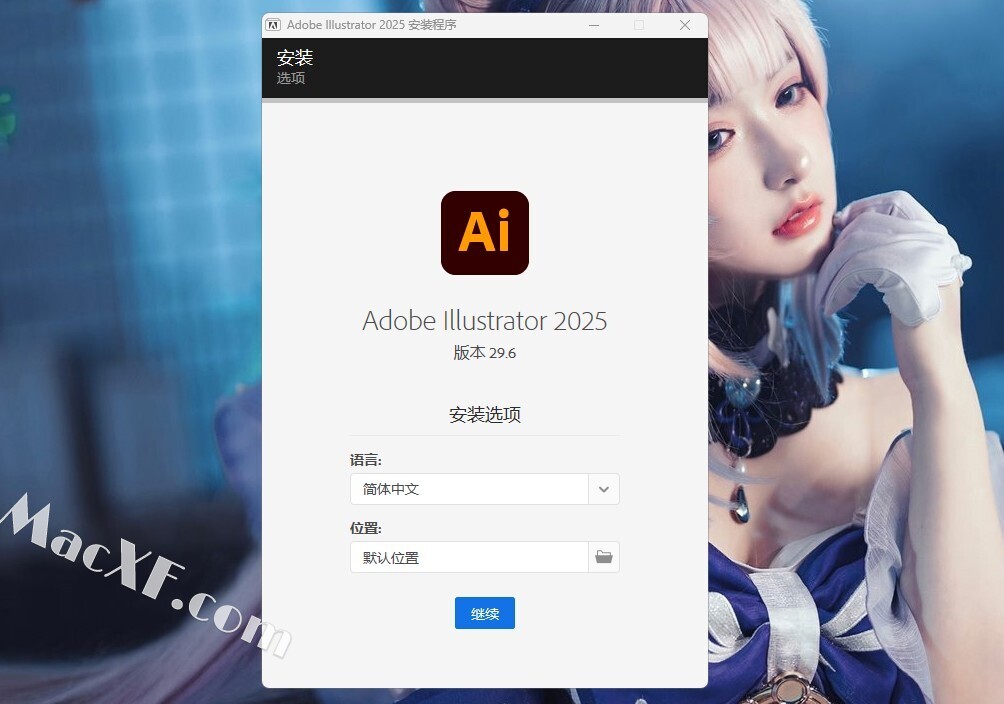Click the maximize button in title bar
Viewport: 1004px width, 704px height.
pos(639,25)
